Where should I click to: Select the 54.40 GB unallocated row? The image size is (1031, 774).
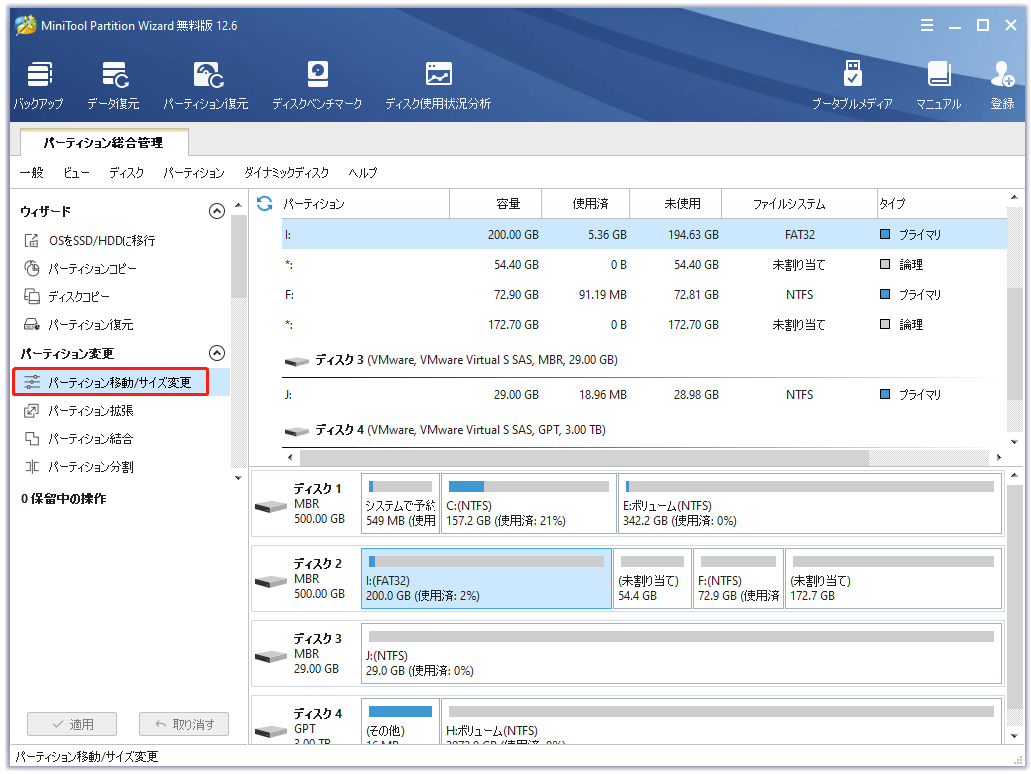[x=644, y=265]
